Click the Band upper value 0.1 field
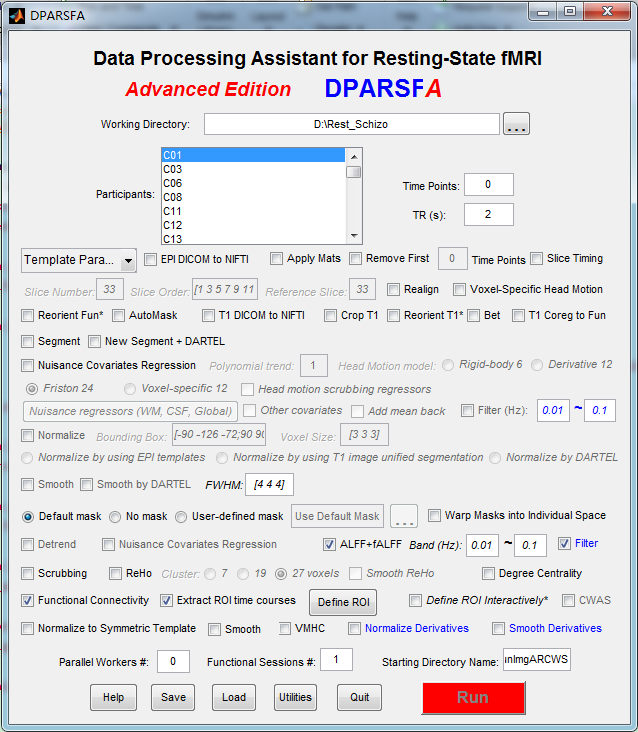Image resolution: width=638 pixels, height=732 pixels. point(530,545)
